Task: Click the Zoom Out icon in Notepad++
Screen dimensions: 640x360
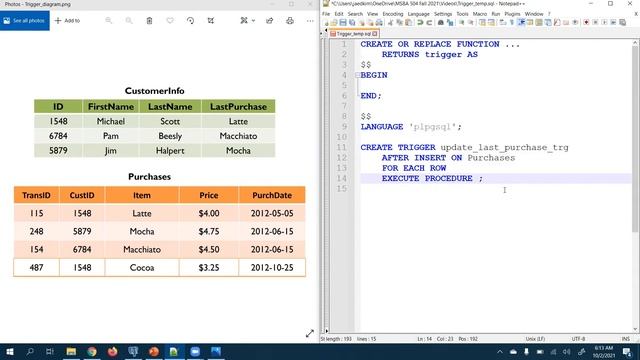Action: [x=471, y=22]
